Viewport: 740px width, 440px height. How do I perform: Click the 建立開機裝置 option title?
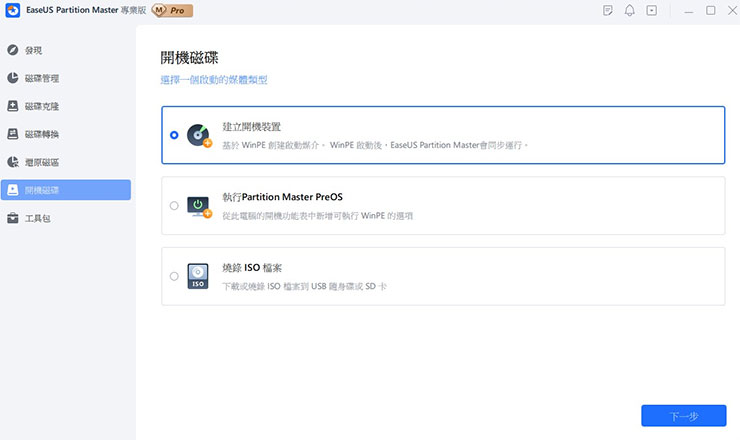[x=252, y=127]
